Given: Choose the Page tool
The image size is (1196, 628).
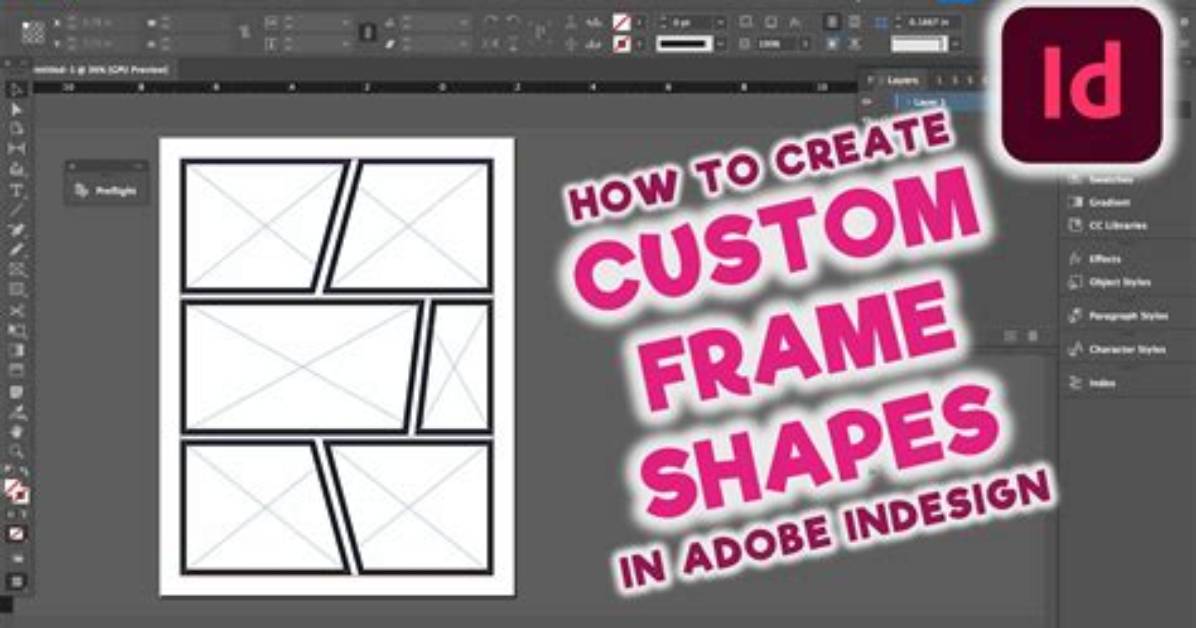Looking at the screenshot, I should tap(16, 129).
